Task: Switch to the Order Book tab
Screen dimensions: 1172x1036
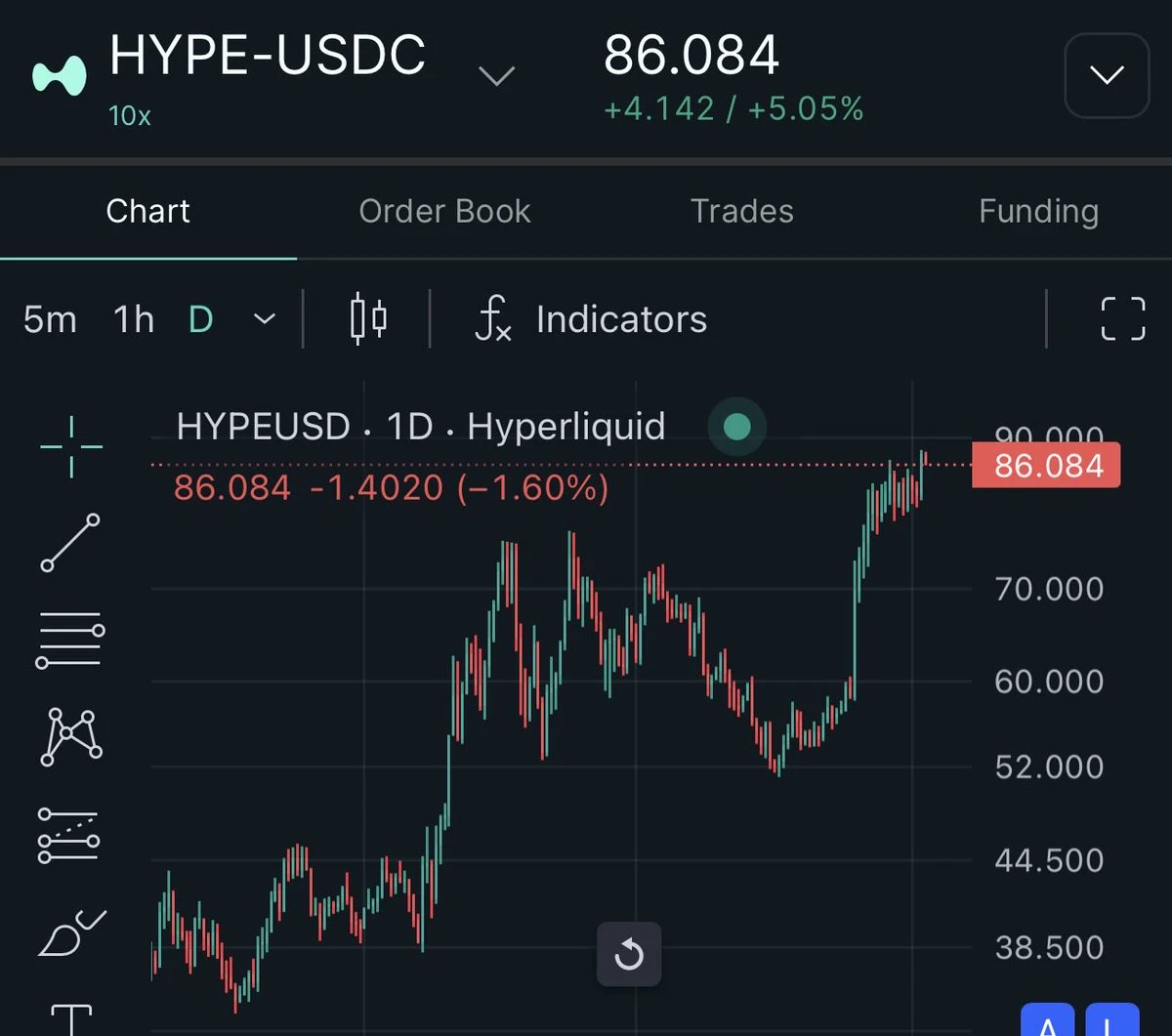Action: pos(444,211)
